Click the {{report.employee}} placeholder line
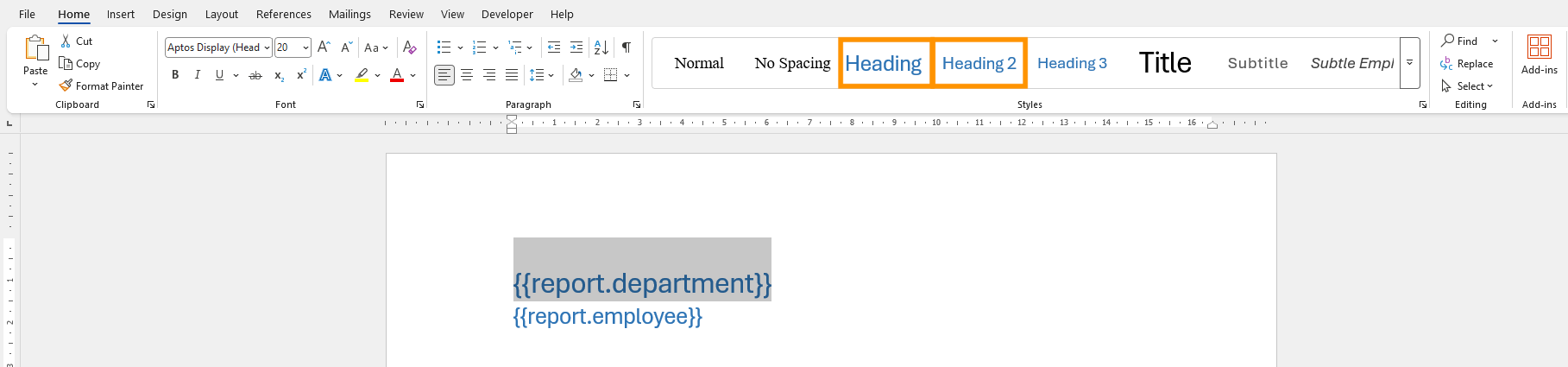 608,316
